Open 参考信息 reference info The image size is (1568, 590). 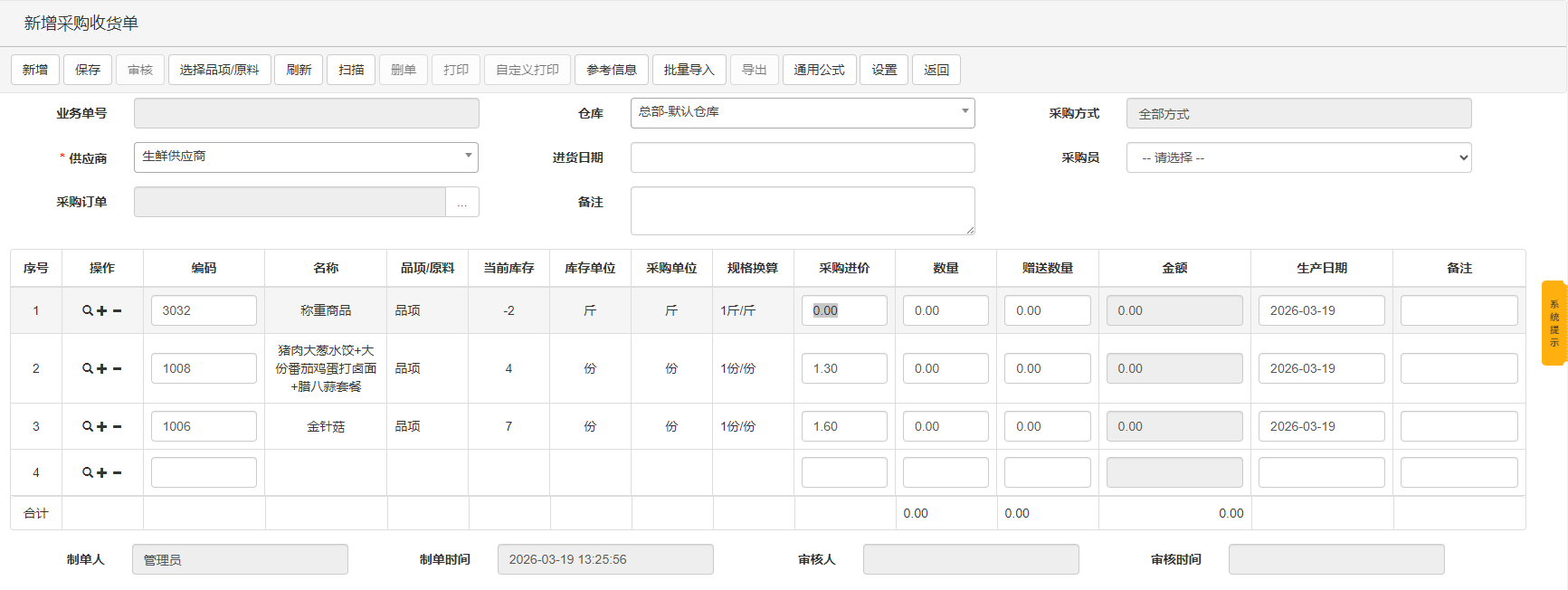pos(611,70)
